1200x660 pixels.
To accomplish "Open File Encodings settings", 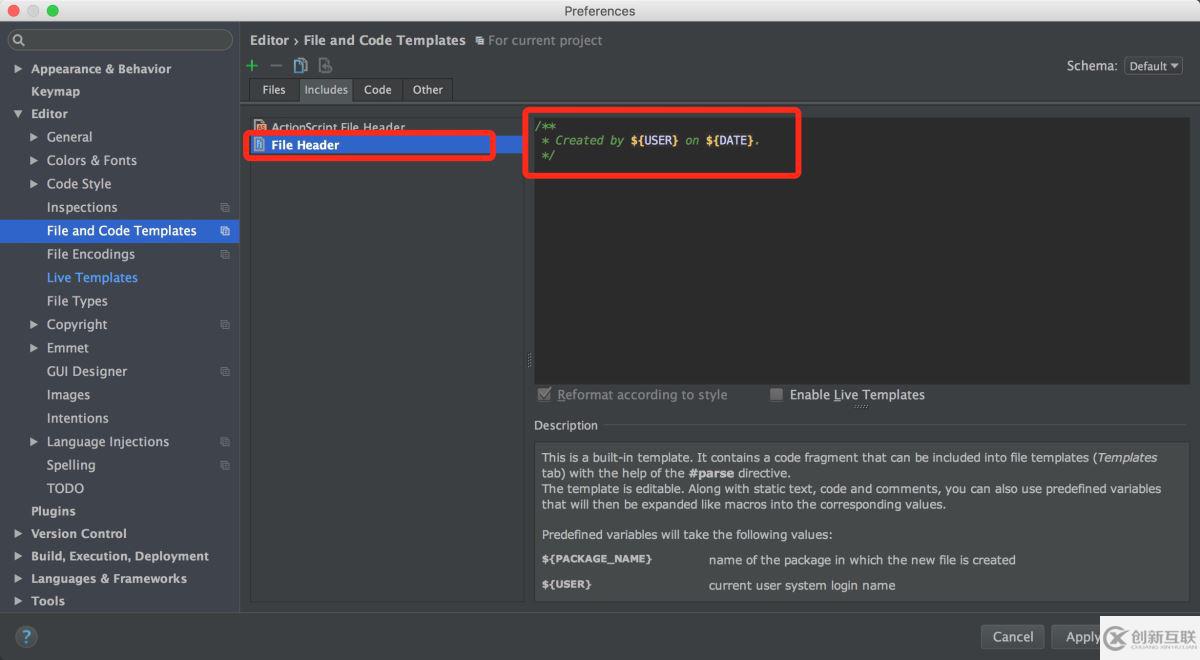I will [91, 255].
